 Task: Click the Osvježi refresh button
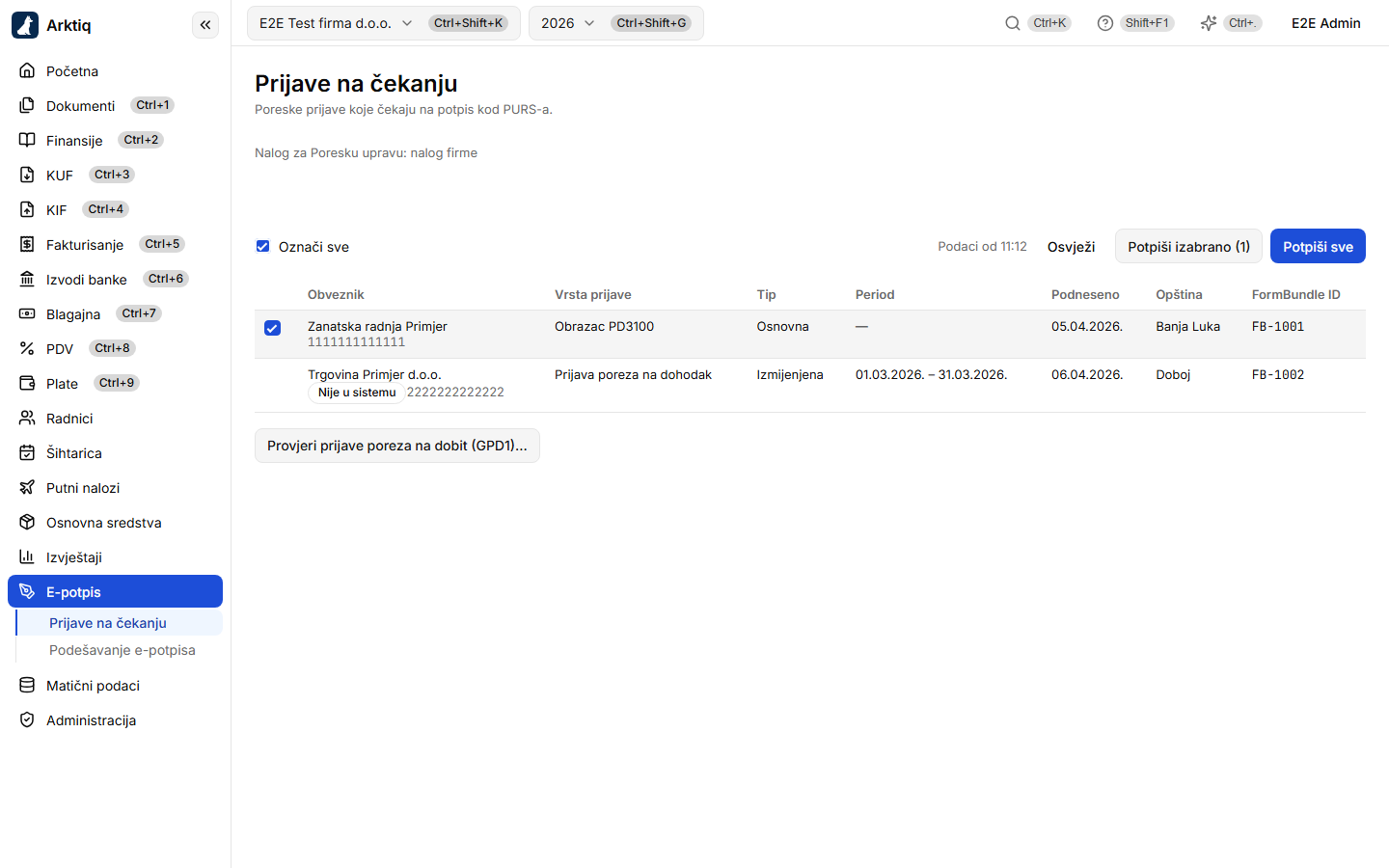[1071, 247]
